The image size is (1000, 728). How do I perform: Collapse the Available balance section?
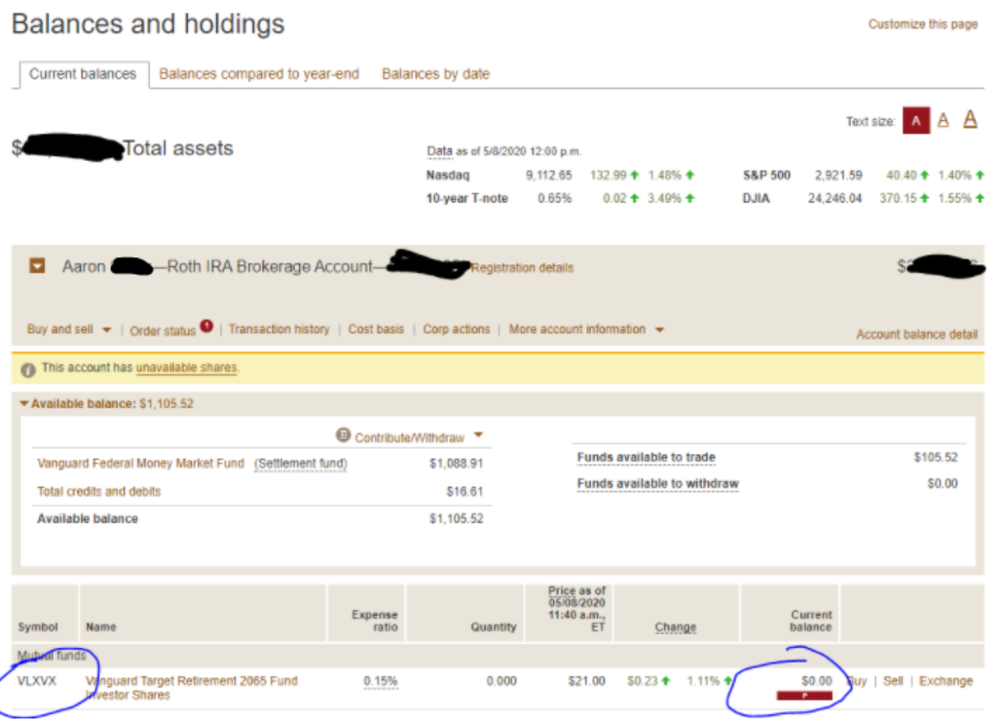pos(24,404)
